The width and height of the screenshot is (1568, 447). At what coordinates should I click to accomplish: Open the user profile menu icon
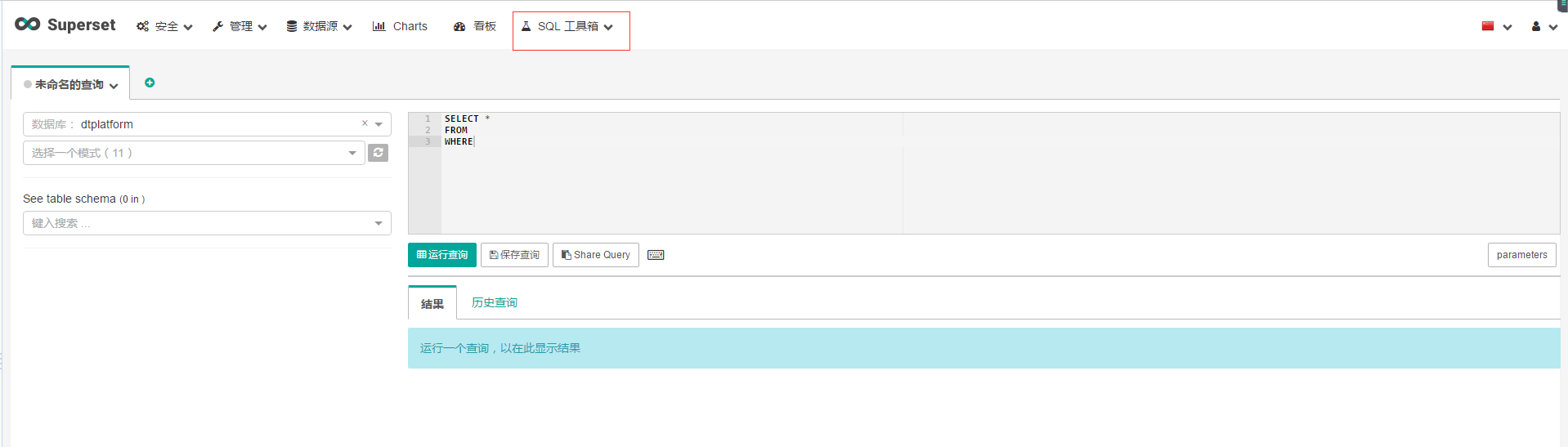(1543, 26)
